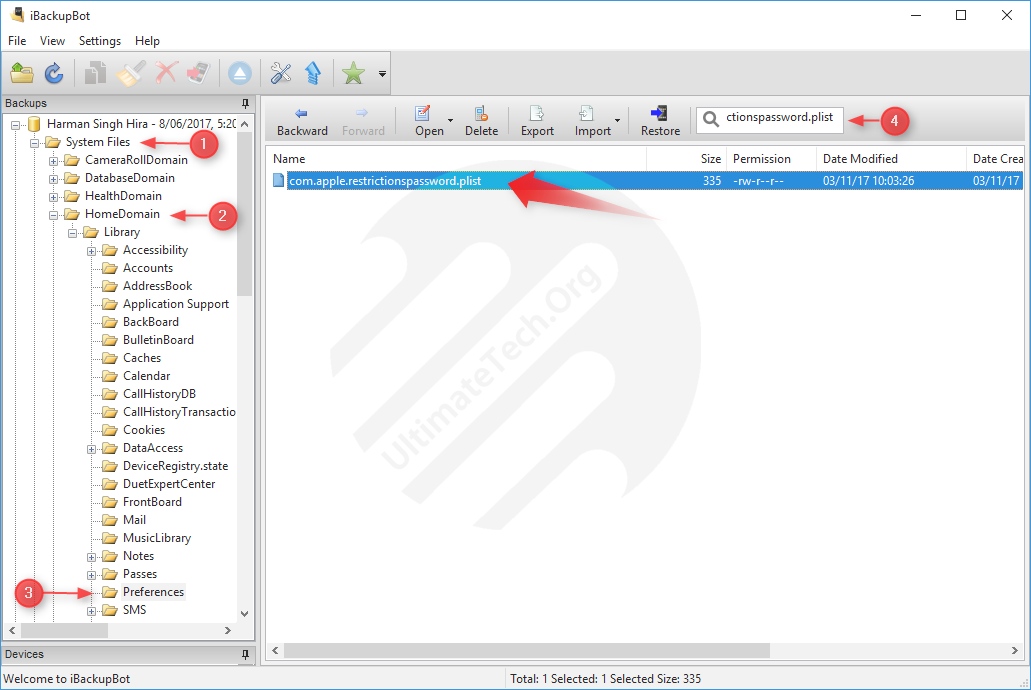Expand the CameraRollDomain tree node
Screen dimensions: 1031x690
[54, 160]
